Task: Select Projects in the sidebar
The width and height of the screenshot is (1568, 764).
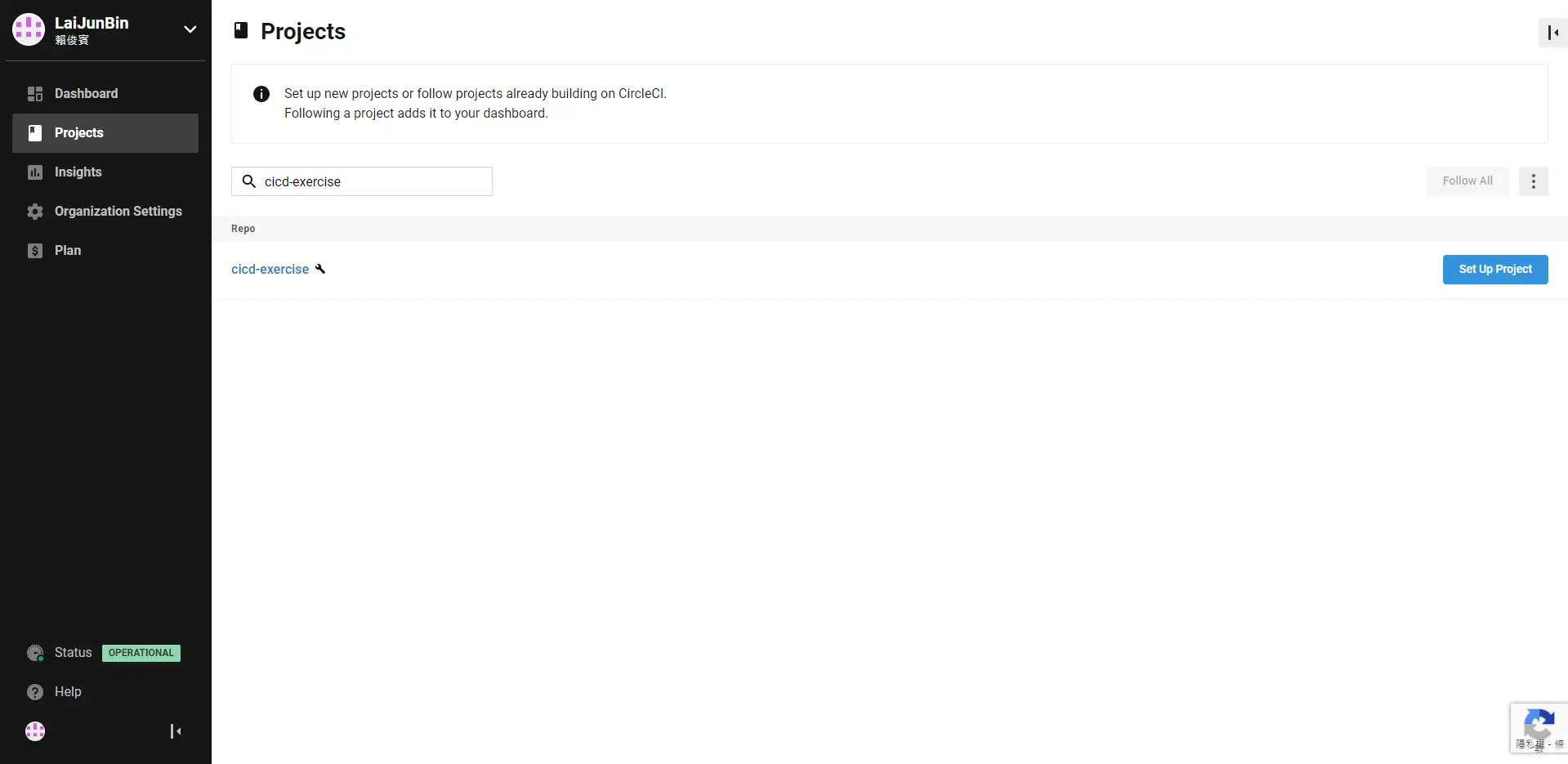Action: tap(105, 133)
